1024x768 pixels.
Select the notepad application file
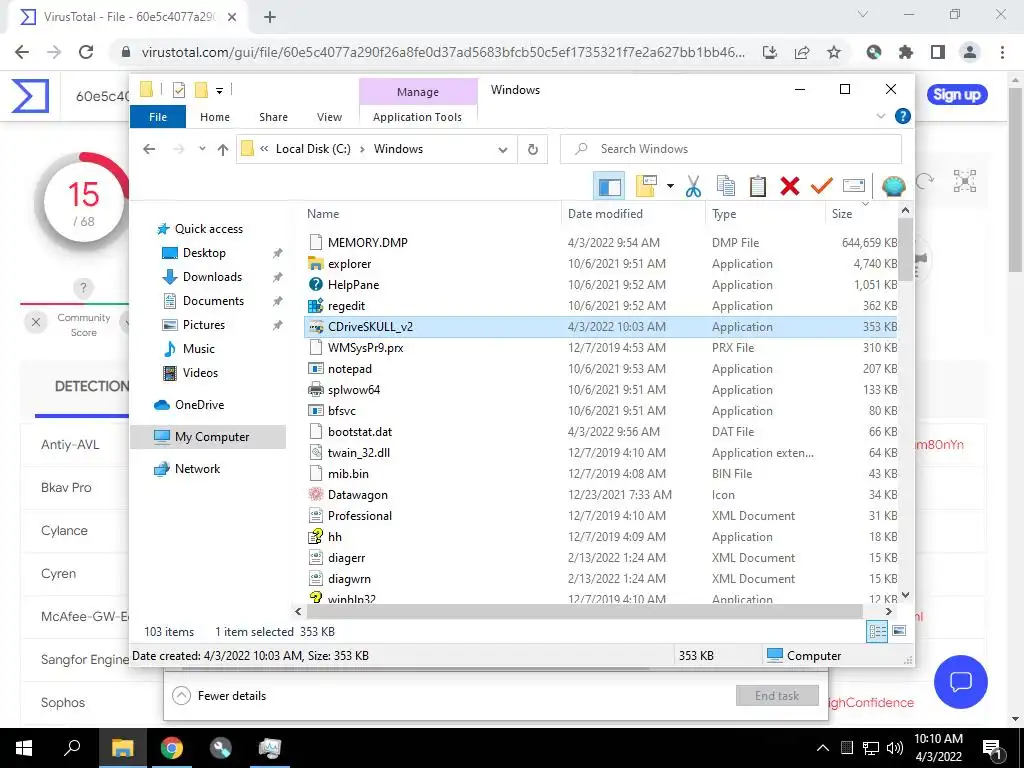tap(601, 369)
